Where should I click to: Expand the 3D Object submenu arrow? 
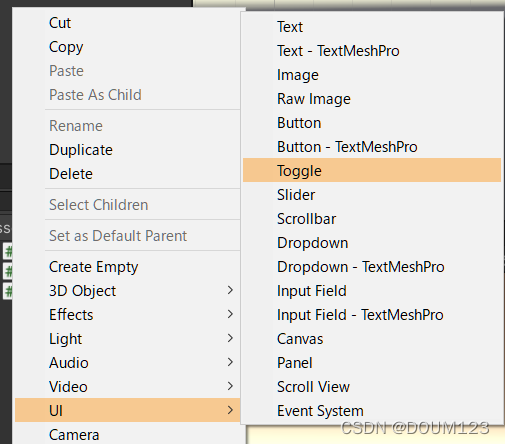click(230, 290)
